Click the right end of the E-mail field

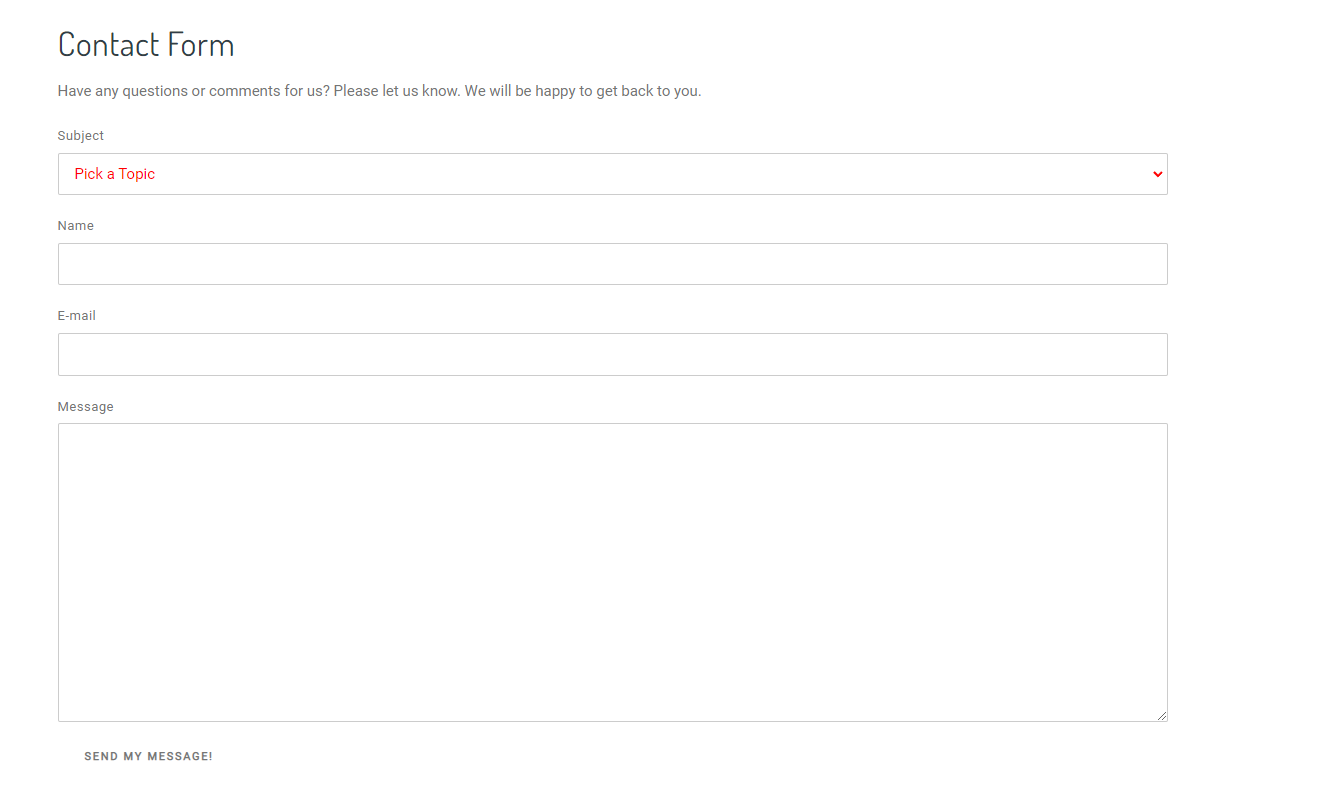[x=1140, y=354]
